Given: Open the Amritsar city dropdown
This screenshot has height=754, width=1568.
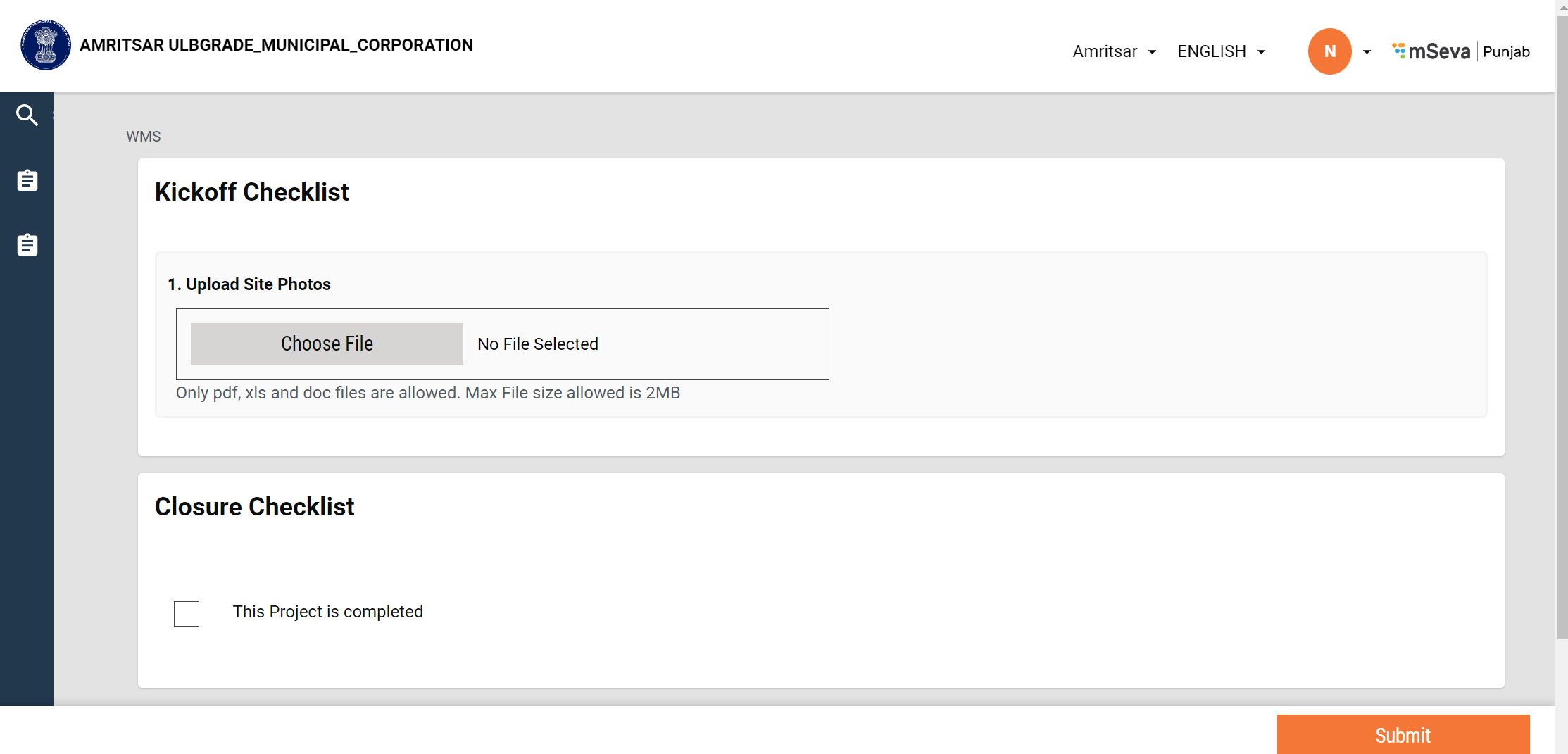Looking at the screenshot, I should click(x=1114, y=51).
